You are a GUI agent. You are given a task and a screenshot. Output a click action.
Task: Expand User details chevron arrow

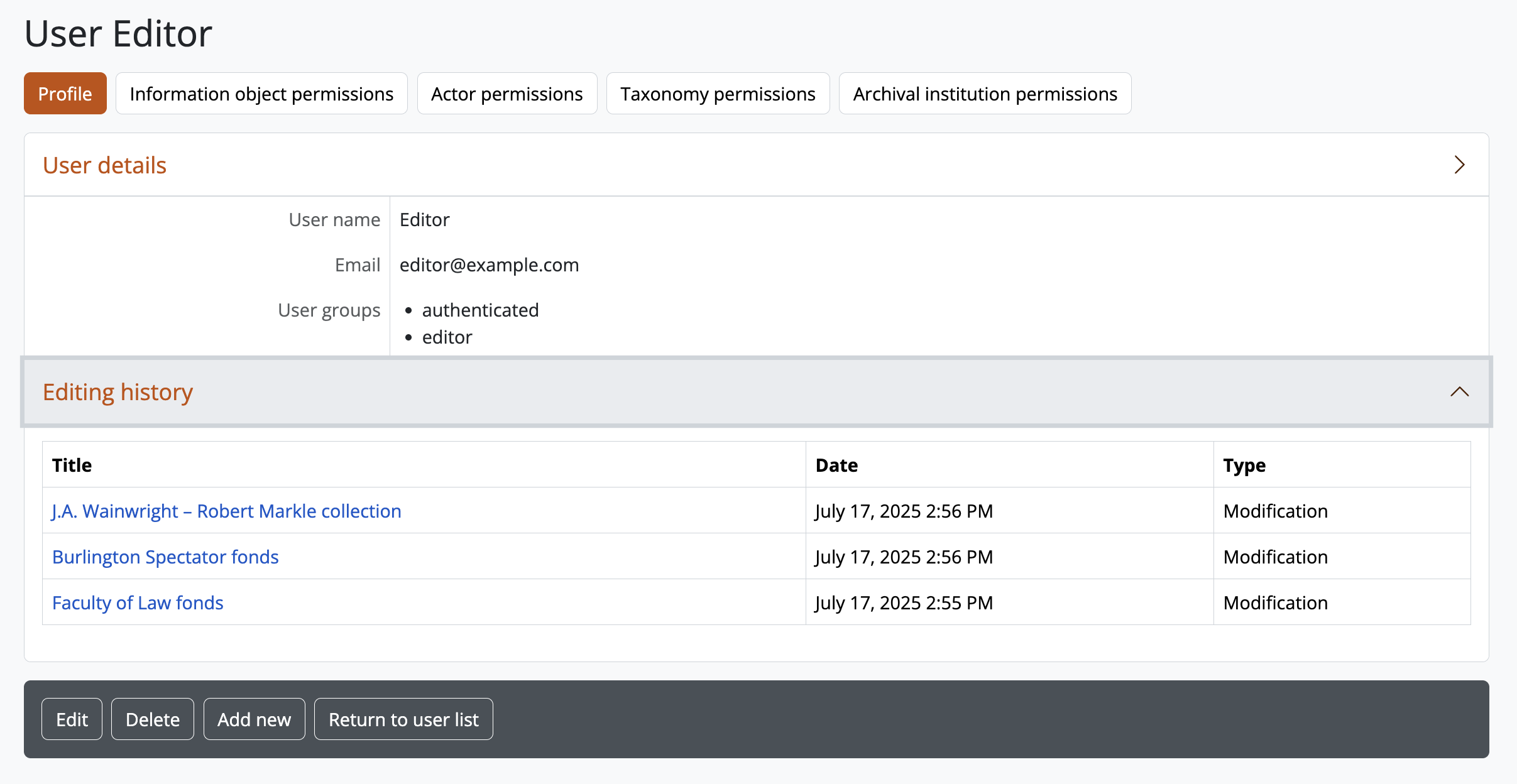pyautogui.click(x=1459, y=165)
